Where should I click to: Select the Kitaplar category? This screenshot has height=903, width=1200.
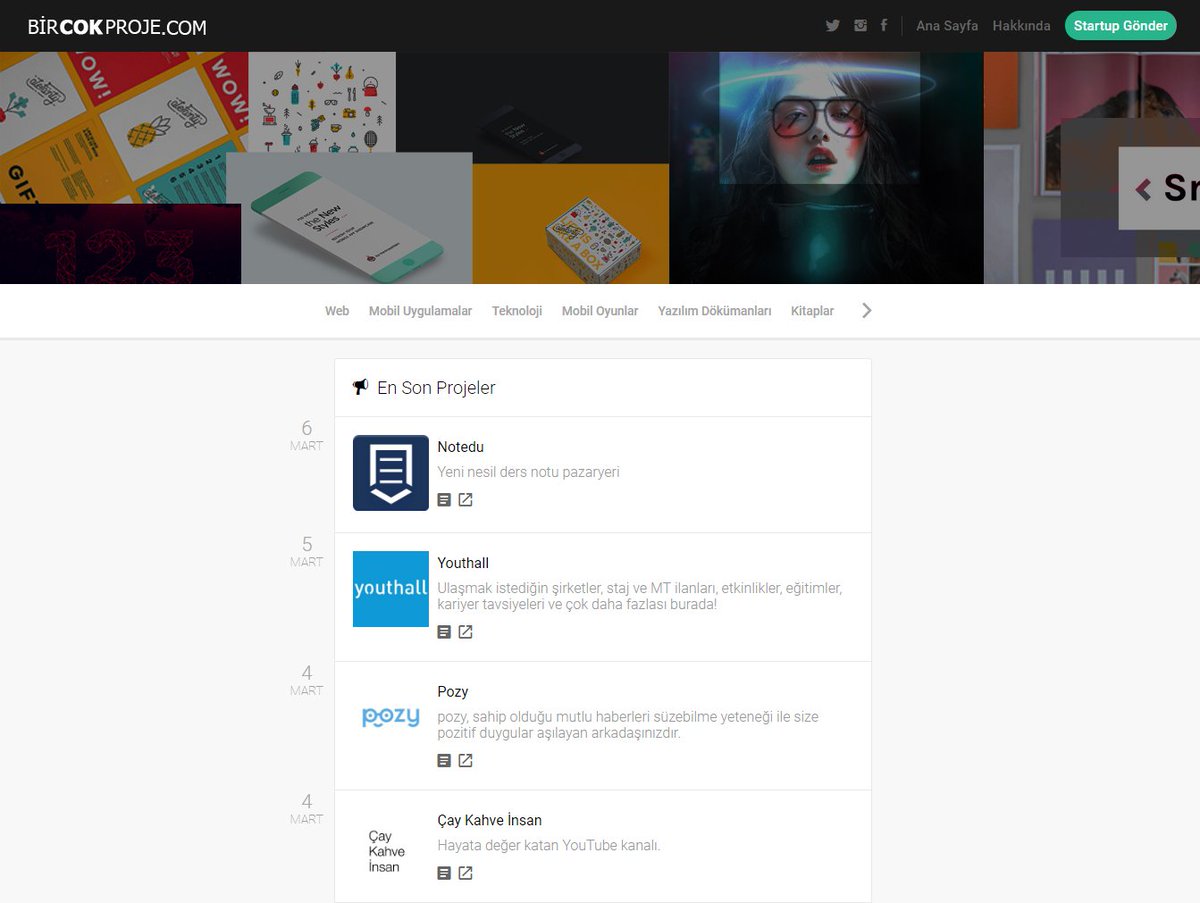coord(812,311)
